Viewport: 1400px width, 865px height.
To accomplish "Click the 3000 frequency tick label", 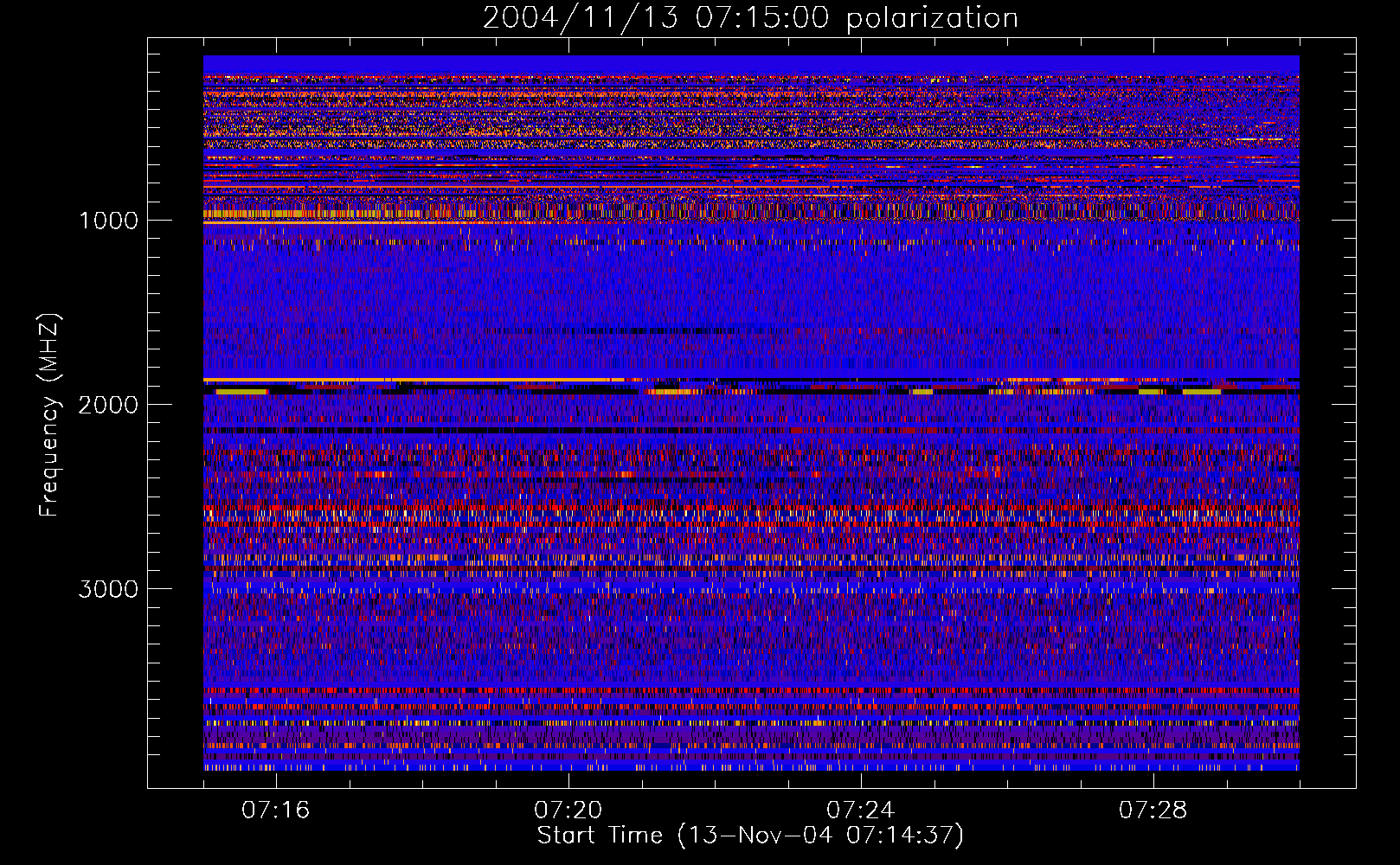I will 108,589.
